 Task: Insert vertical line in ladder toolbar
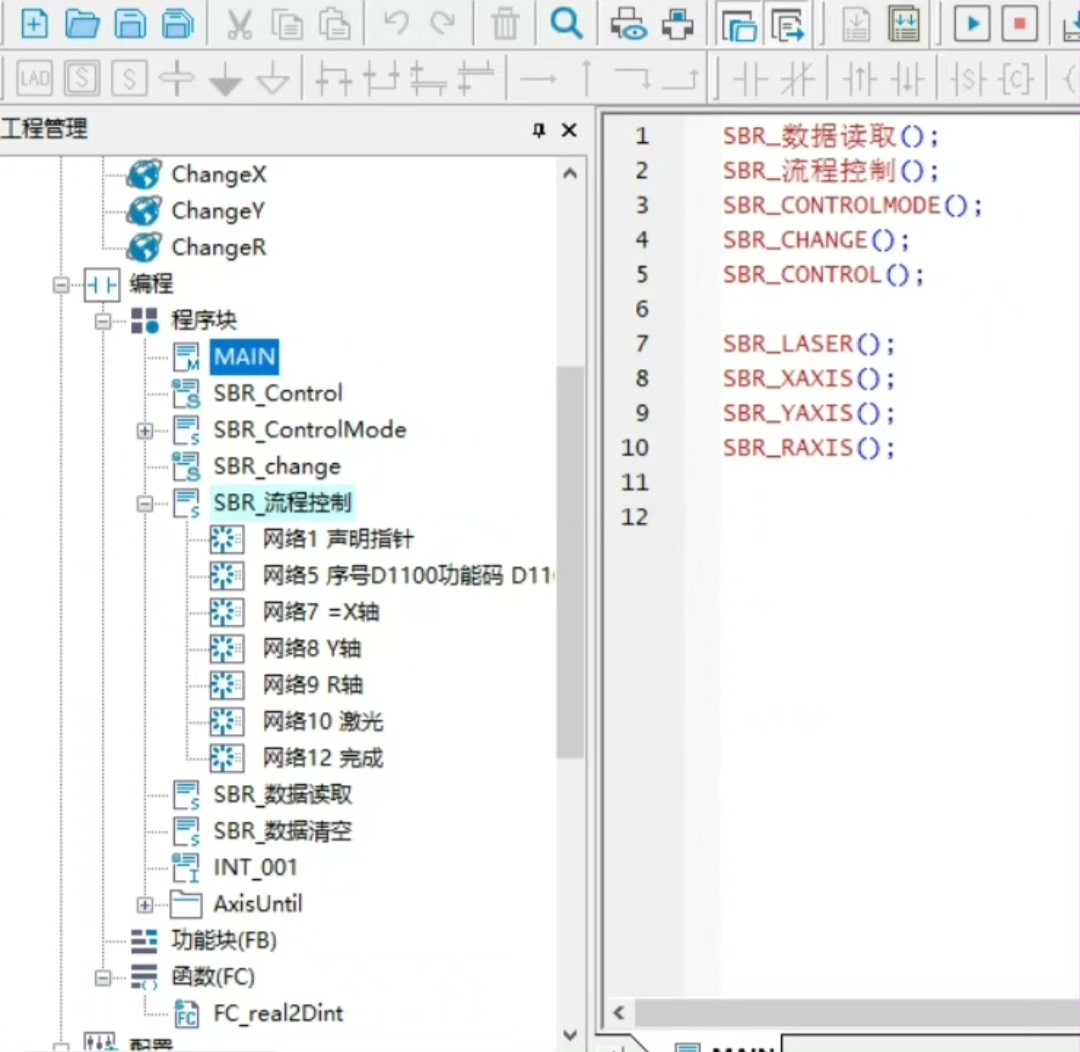585,78
